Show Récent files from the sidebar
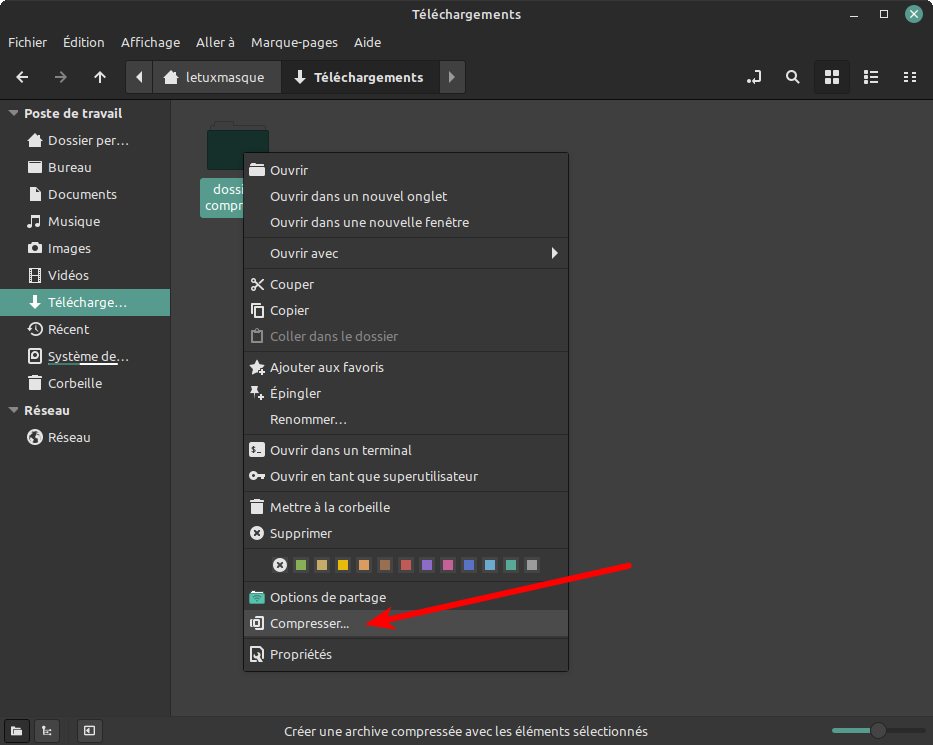Viewport: 933px width, 745px height. click(x=85, y=329)
